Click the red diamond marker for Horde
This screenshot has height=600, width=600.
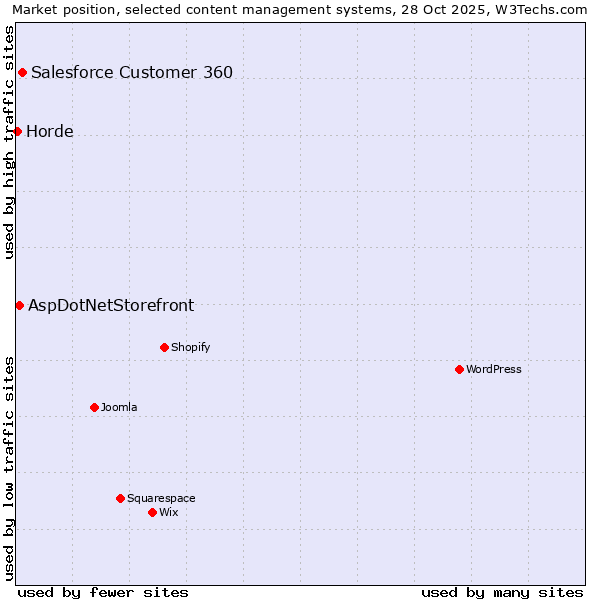coord(17,131)
